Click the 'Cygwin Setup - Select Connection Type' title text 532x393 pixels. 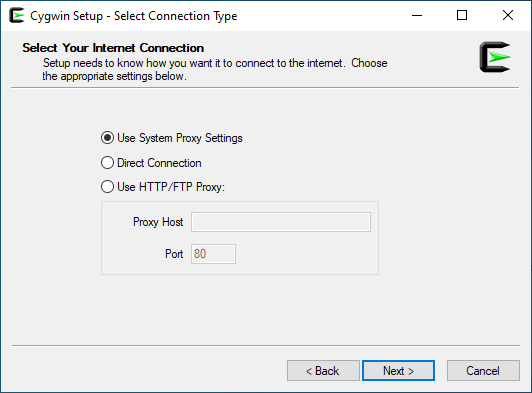click(134, 16)
